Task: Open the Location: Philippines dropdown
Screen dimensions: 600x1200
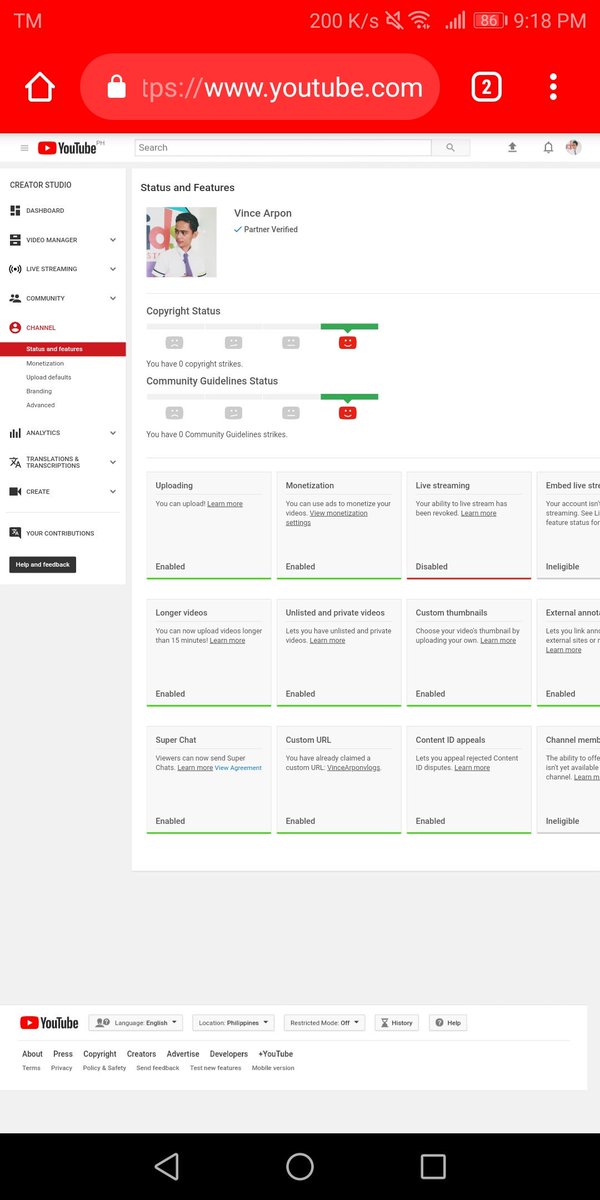Action: [233, 1023]
